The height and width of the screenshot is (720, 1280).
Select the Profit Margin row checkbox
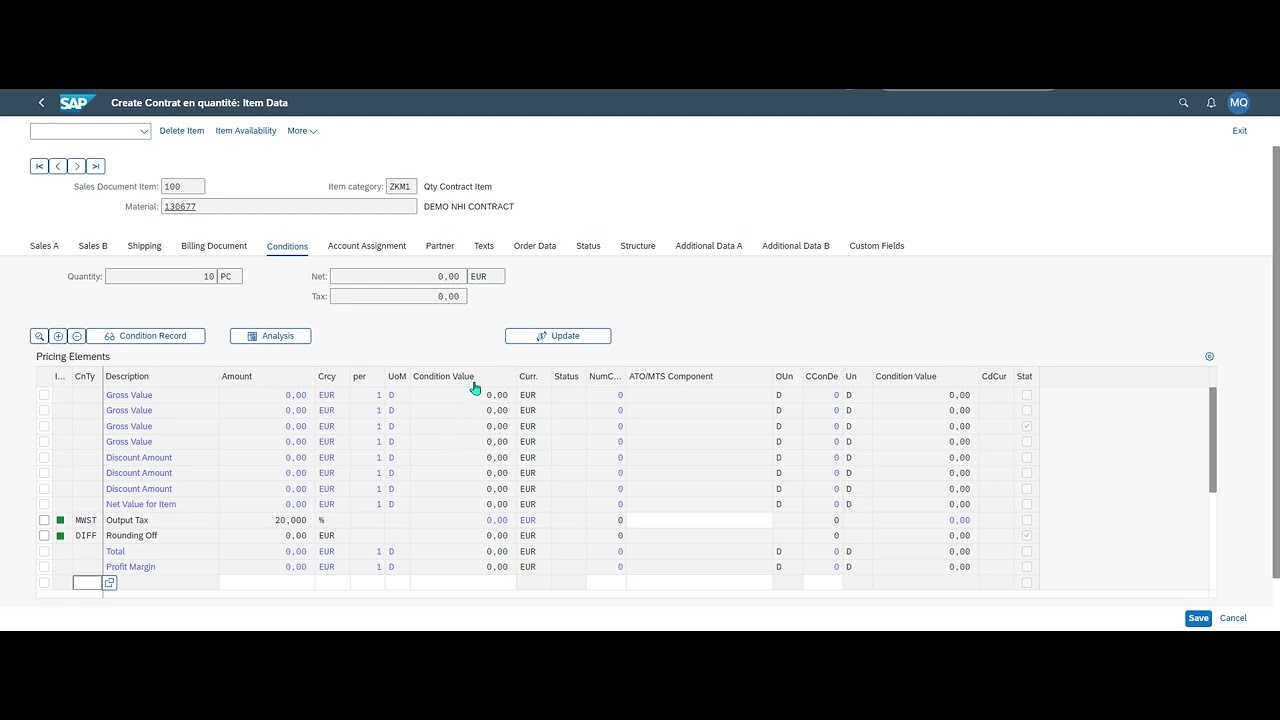tap(44, 567)
